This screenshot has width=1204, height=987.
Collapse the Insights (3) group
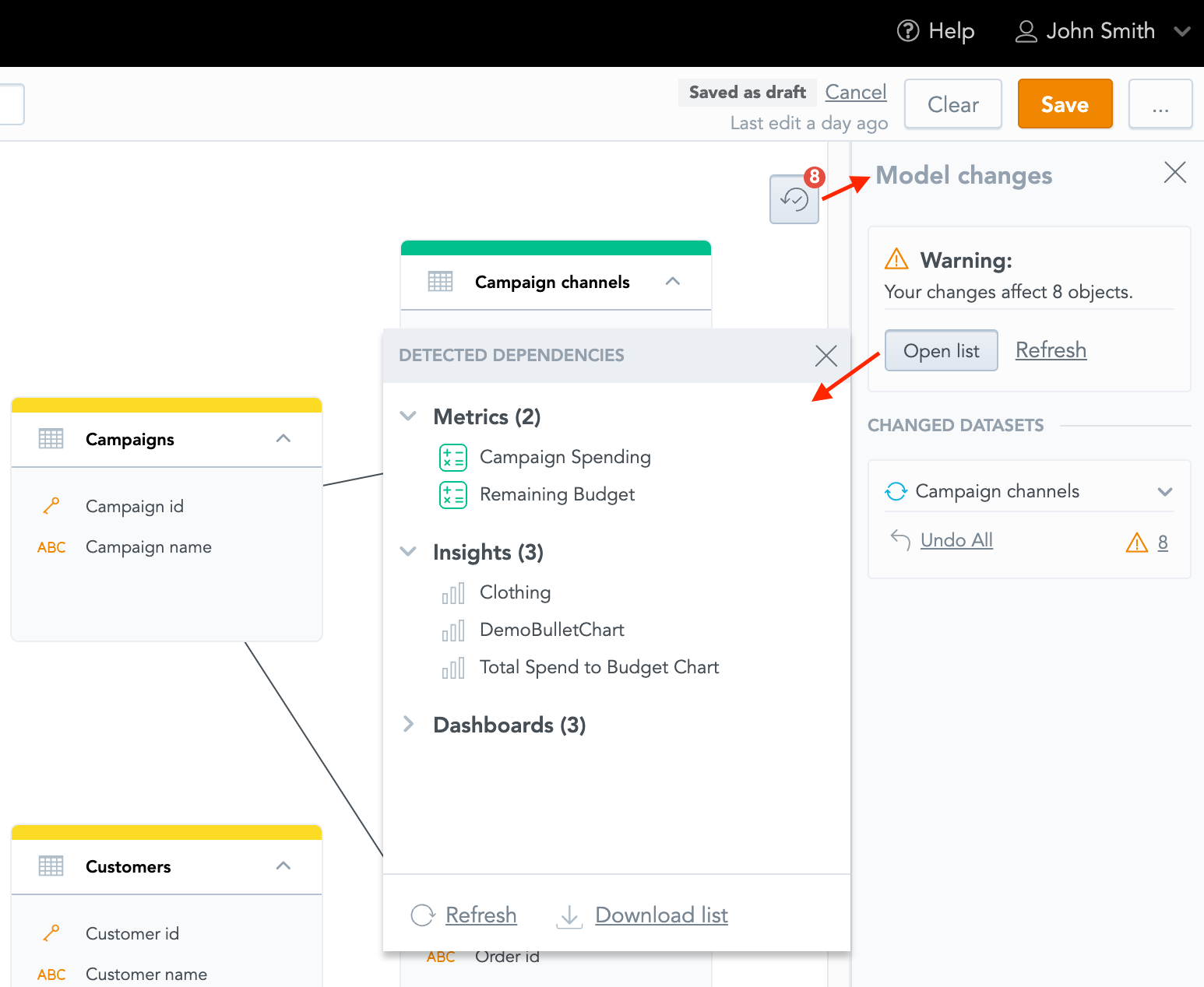click(x=408, y=552)
